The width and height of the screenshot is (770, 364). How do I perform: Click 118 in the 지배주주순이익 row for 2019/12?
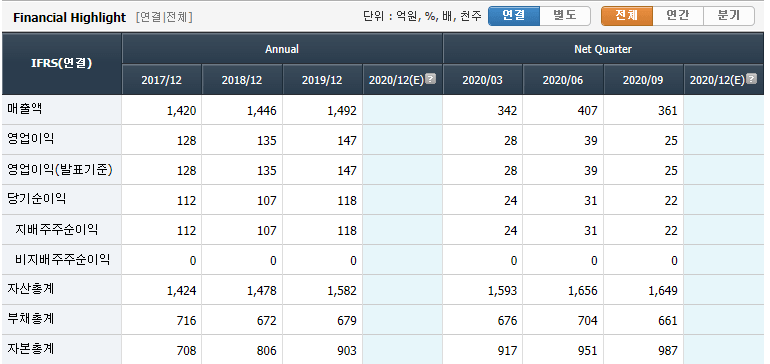point(347,230)
